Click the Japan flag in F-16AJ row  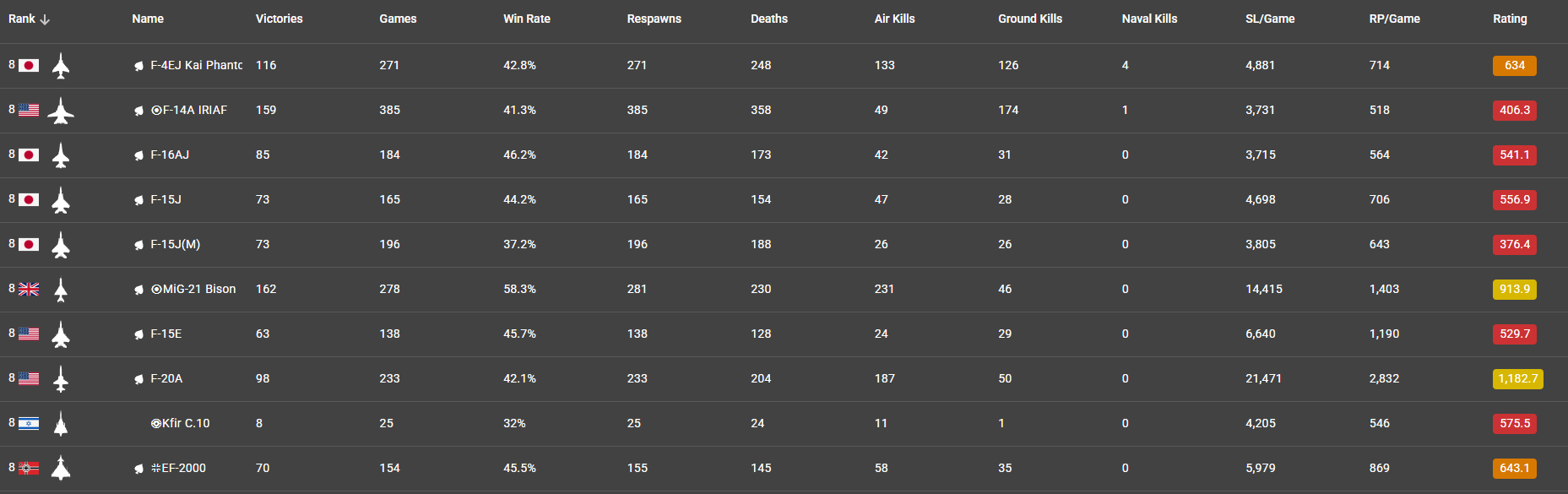point(29,155)
